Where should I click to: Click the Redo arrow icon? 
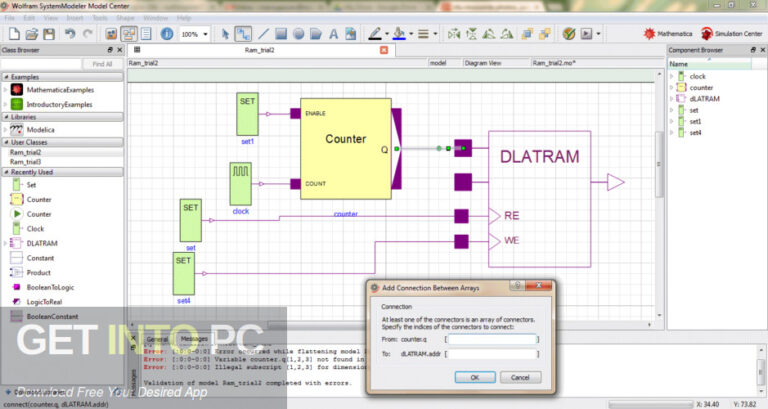pyautogui.click(x=88, y=34)
